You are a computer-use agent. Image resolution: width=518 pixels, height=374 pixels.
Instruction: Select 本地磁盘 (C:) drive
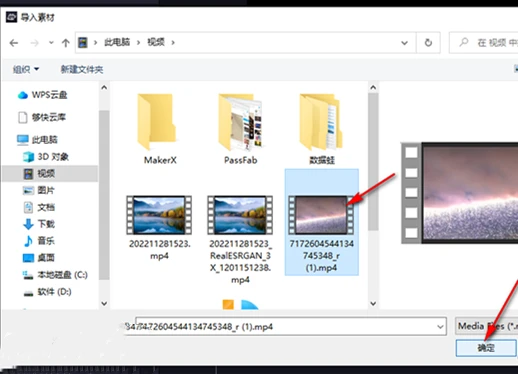(62, 275)
